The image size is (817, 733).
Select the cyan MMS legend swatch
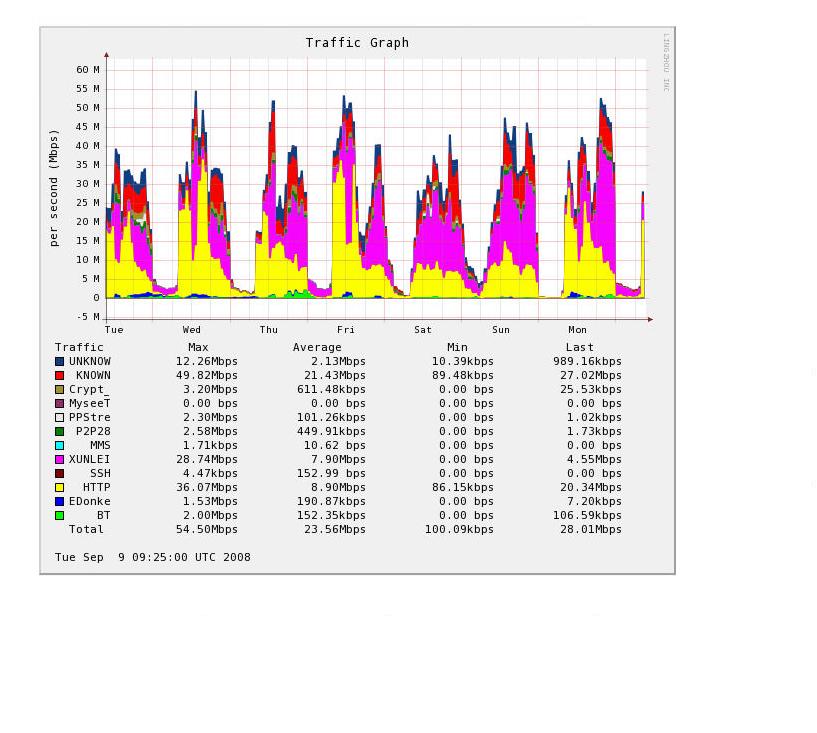pos(60,446)
